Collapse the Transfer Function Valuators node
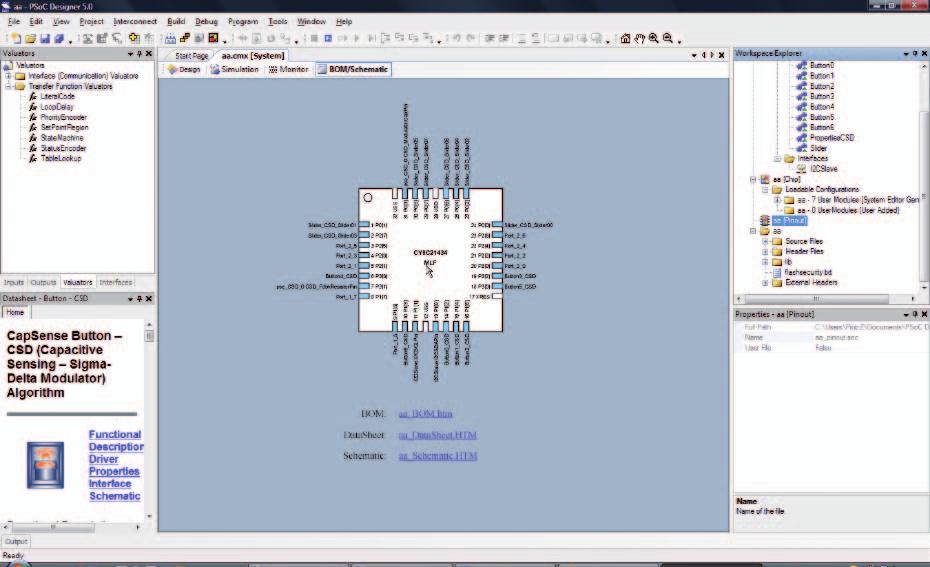Screen dimensions: 930x567 coord(8,87)
